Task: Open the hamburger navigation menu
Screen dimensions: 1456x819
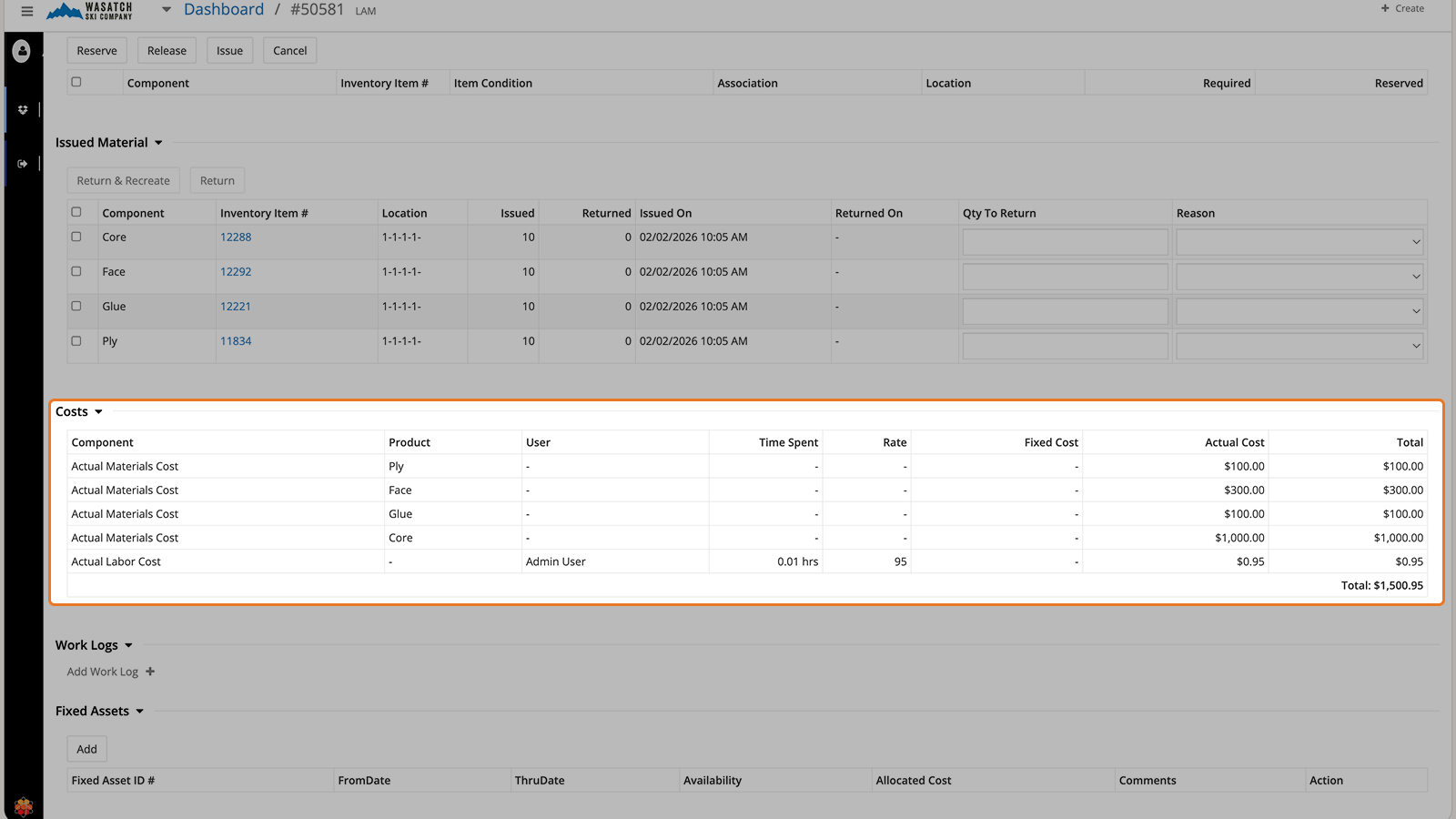Action: tap(25, 11)
